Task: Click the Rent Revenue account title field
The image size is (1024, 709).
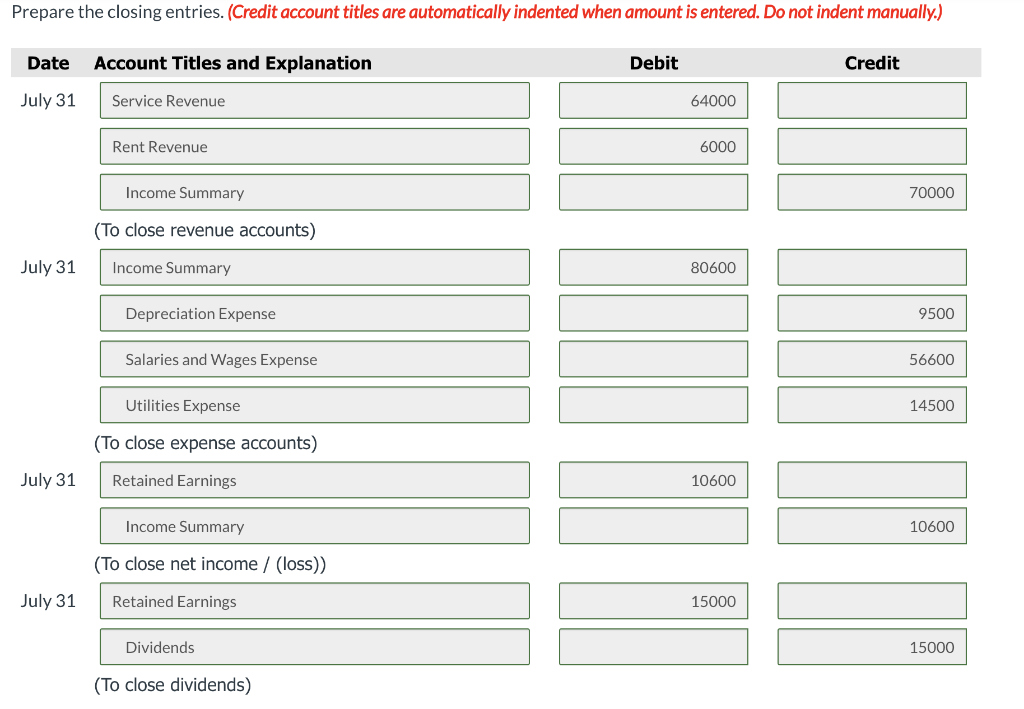Action: [315, 146]
